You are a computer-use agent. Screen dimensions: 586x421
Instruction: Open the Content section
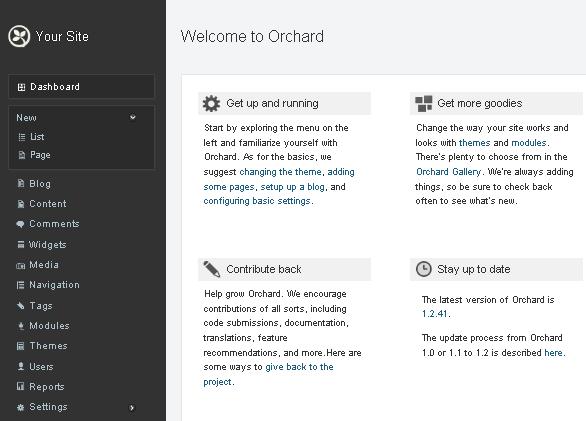coord(47,204)
